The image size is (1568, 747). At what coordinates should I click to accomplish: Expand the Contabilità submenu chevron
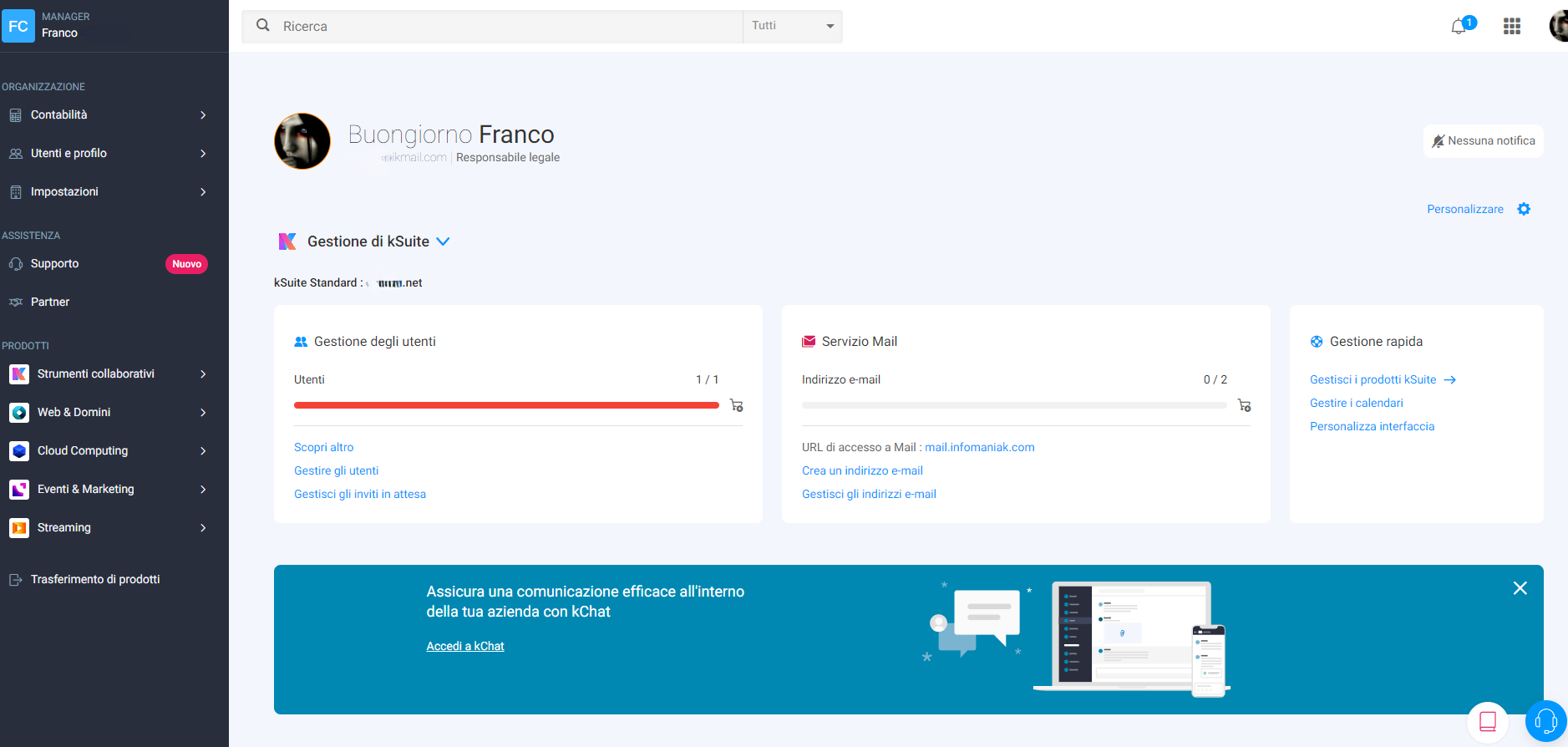[x=203, y=115]
